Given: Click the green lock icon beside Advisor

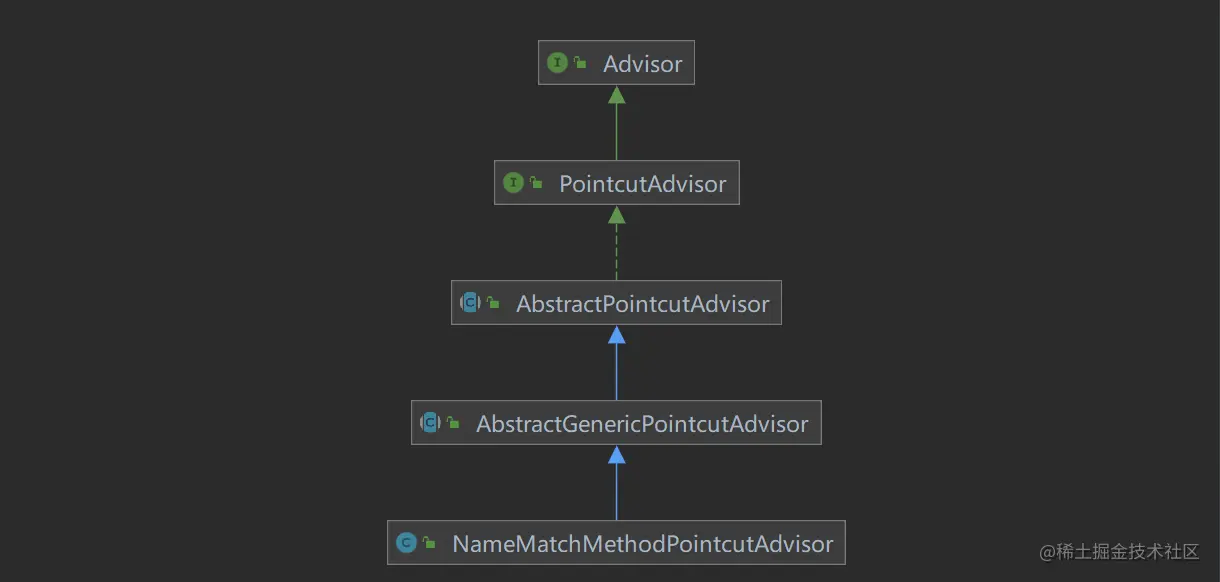Looking at the screenshot, I should 580,64.
